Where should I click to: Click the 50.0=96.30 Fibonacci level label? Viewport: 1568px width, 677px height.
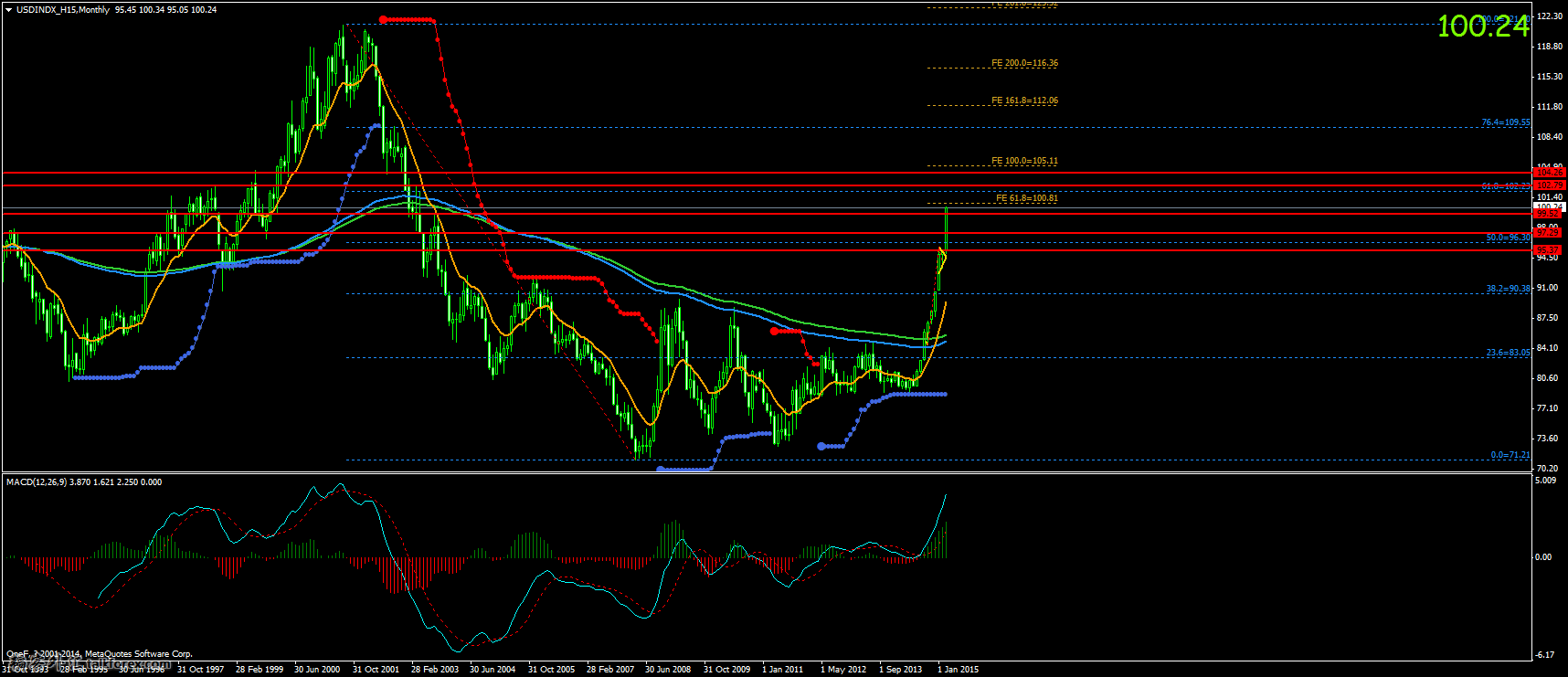tap(1508, 238)
